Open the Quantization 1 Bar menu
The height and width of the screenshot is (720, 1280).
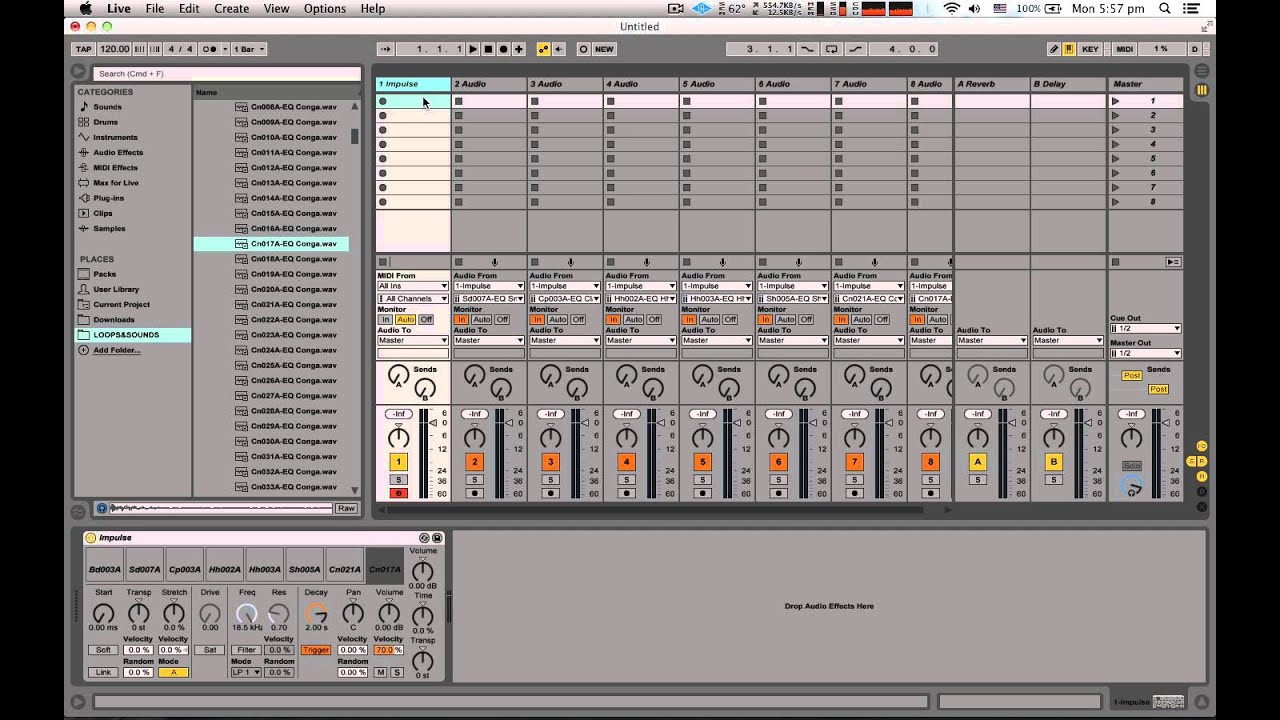249,49
